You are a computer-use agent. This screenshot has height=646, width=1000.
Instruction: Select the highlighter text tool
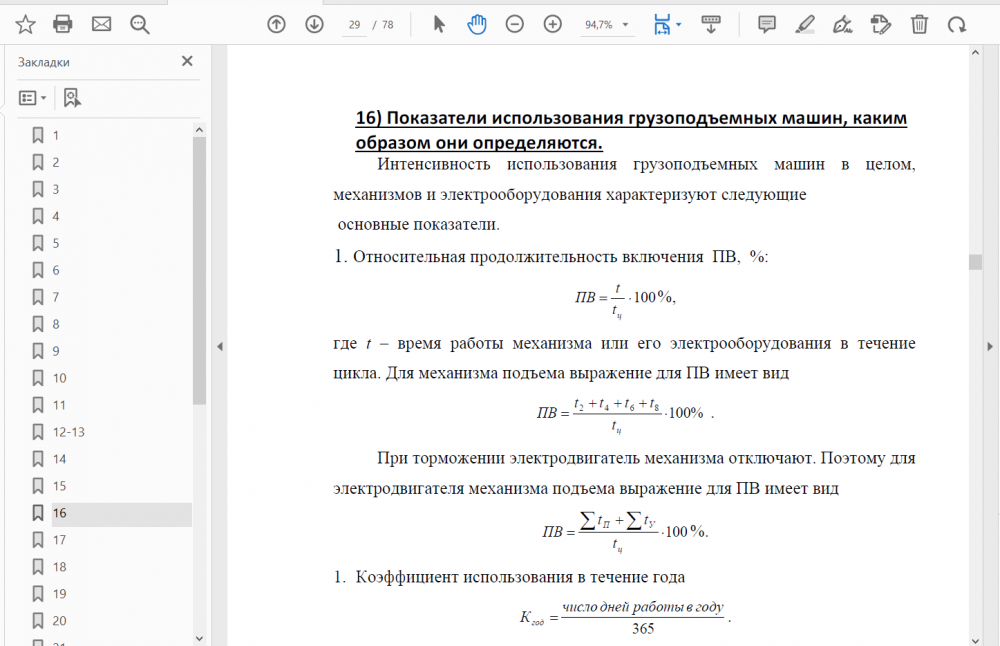coord(805,25)
